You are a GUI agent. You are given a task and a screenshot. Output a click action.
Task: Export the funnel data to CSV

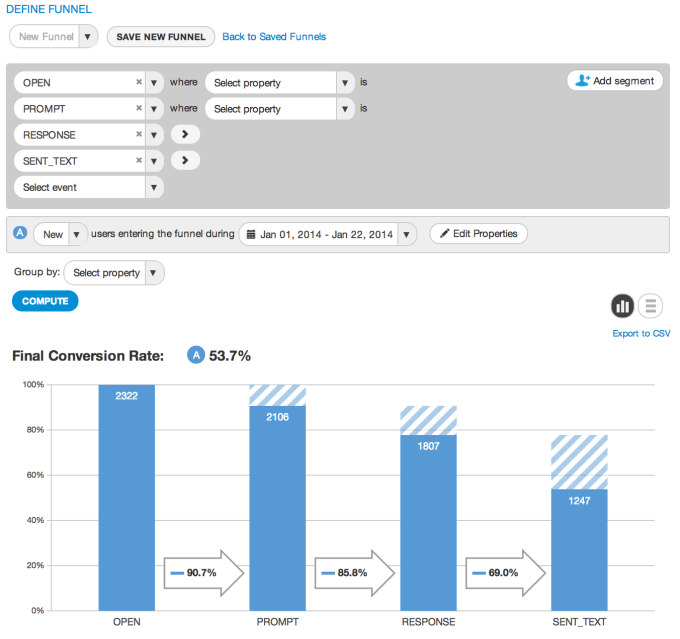coord(641,333)
